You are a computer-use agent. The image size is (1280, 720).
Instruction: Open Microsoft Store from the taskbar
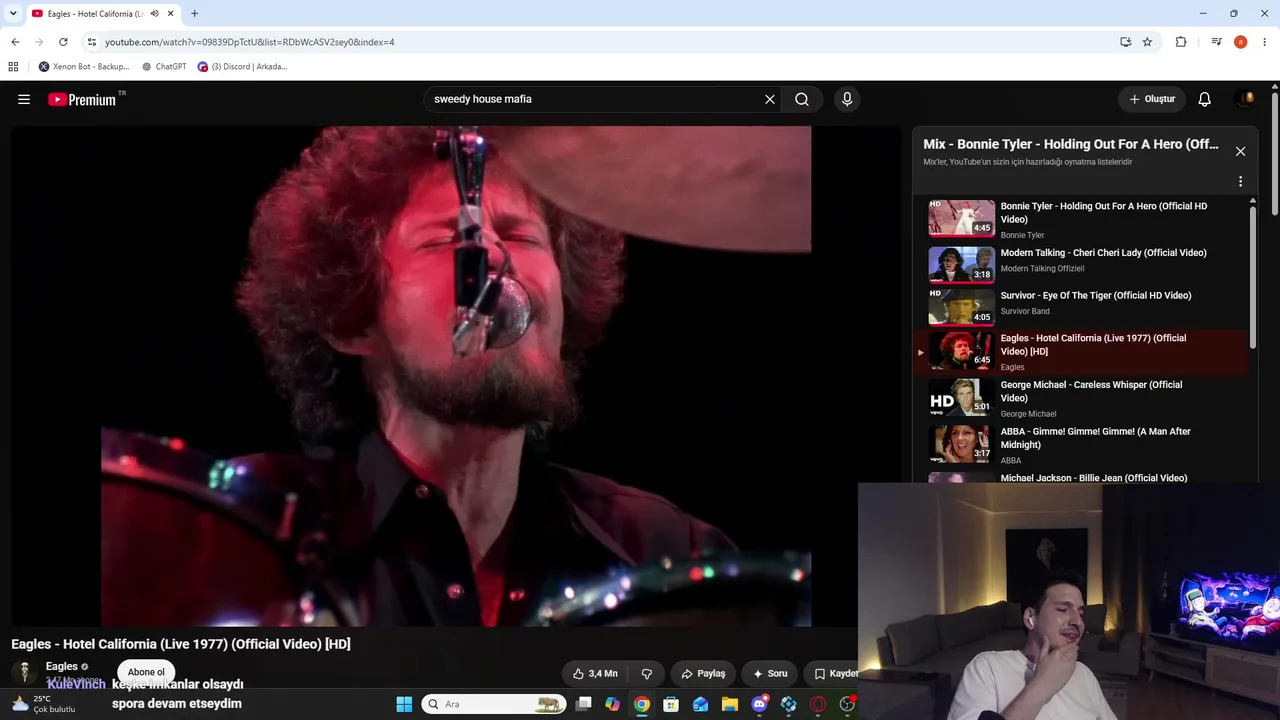pos(671,704)
